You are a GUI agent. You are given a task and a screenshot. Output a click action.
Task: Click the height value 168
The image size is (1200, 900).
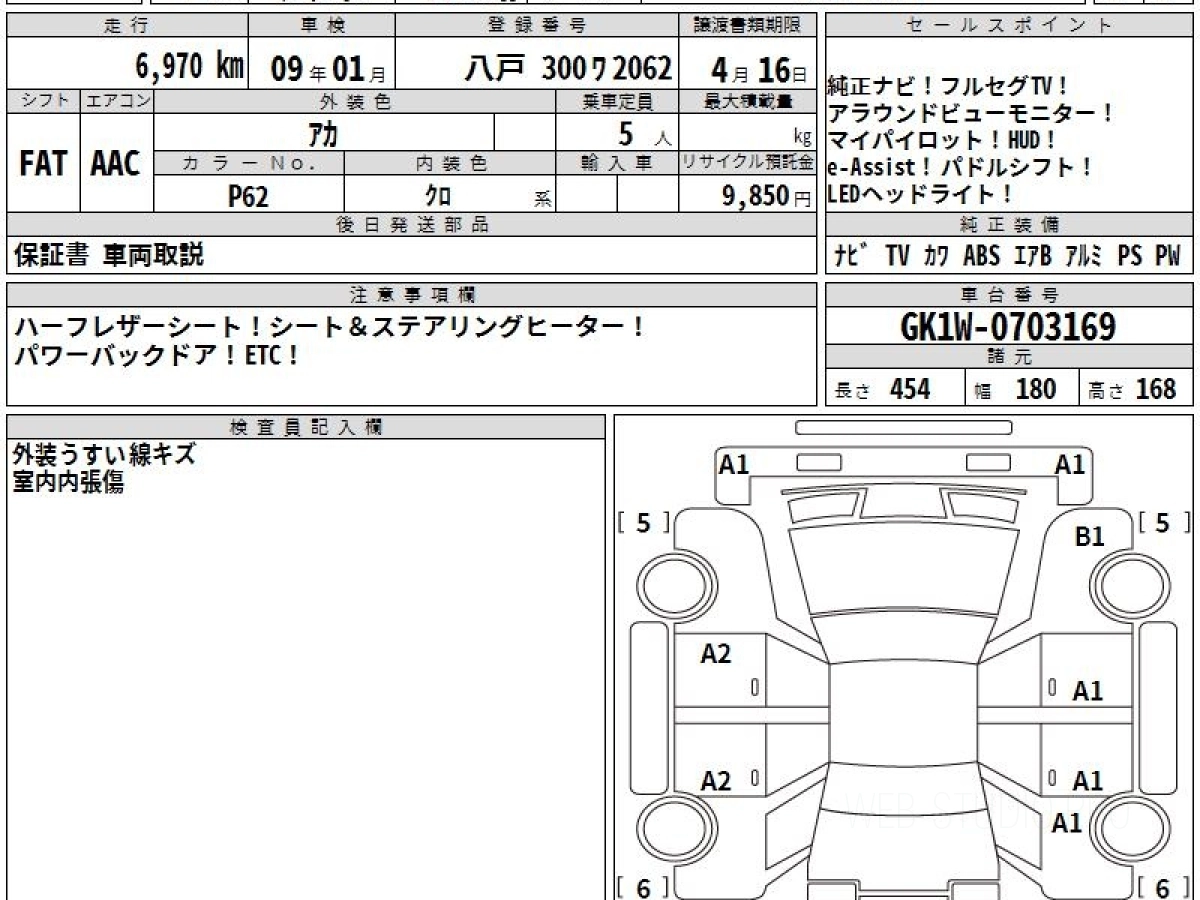click(1156, 389)
